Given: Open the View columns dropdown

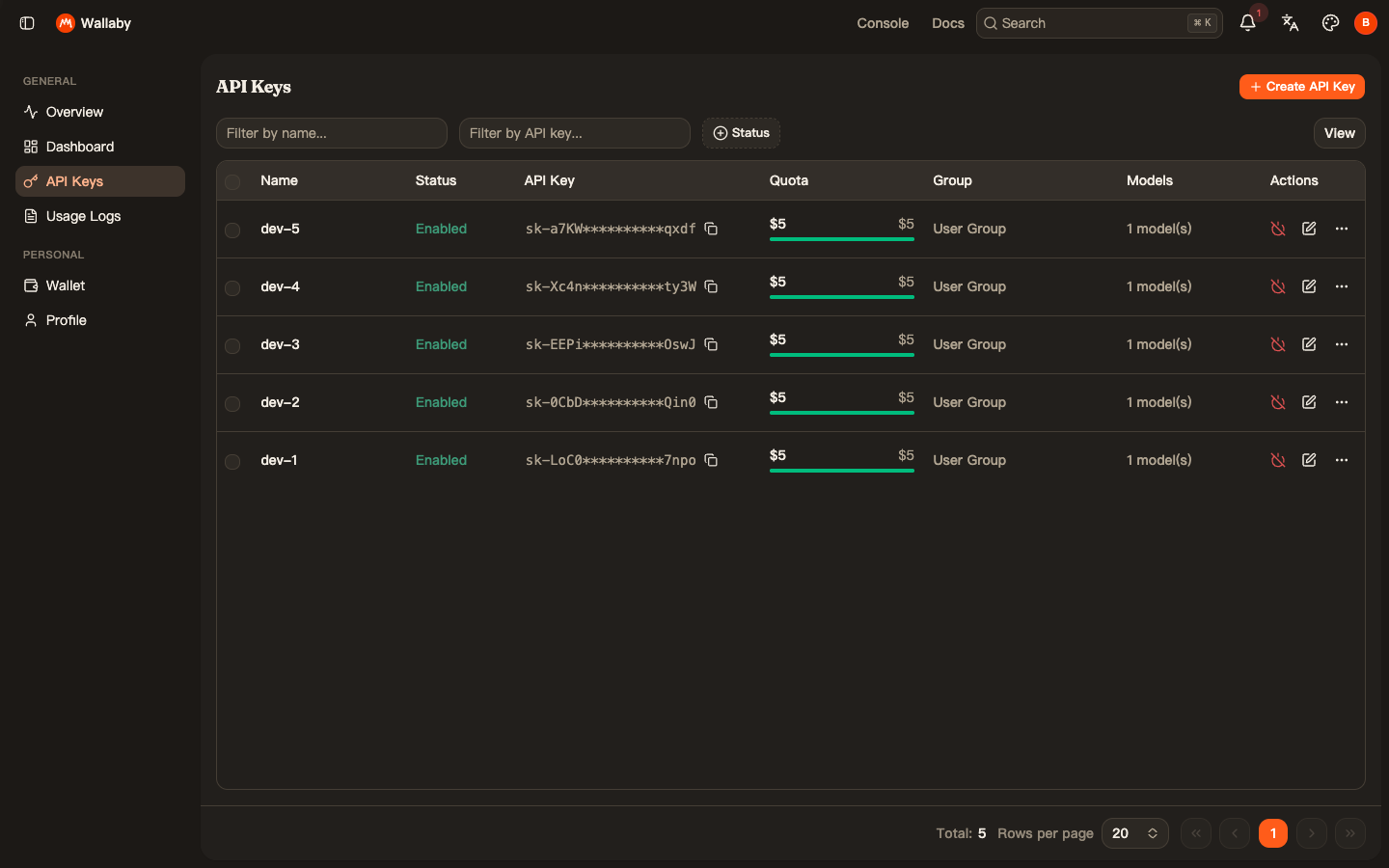Looking at the screenshot, I should [x=1339, y=133].
